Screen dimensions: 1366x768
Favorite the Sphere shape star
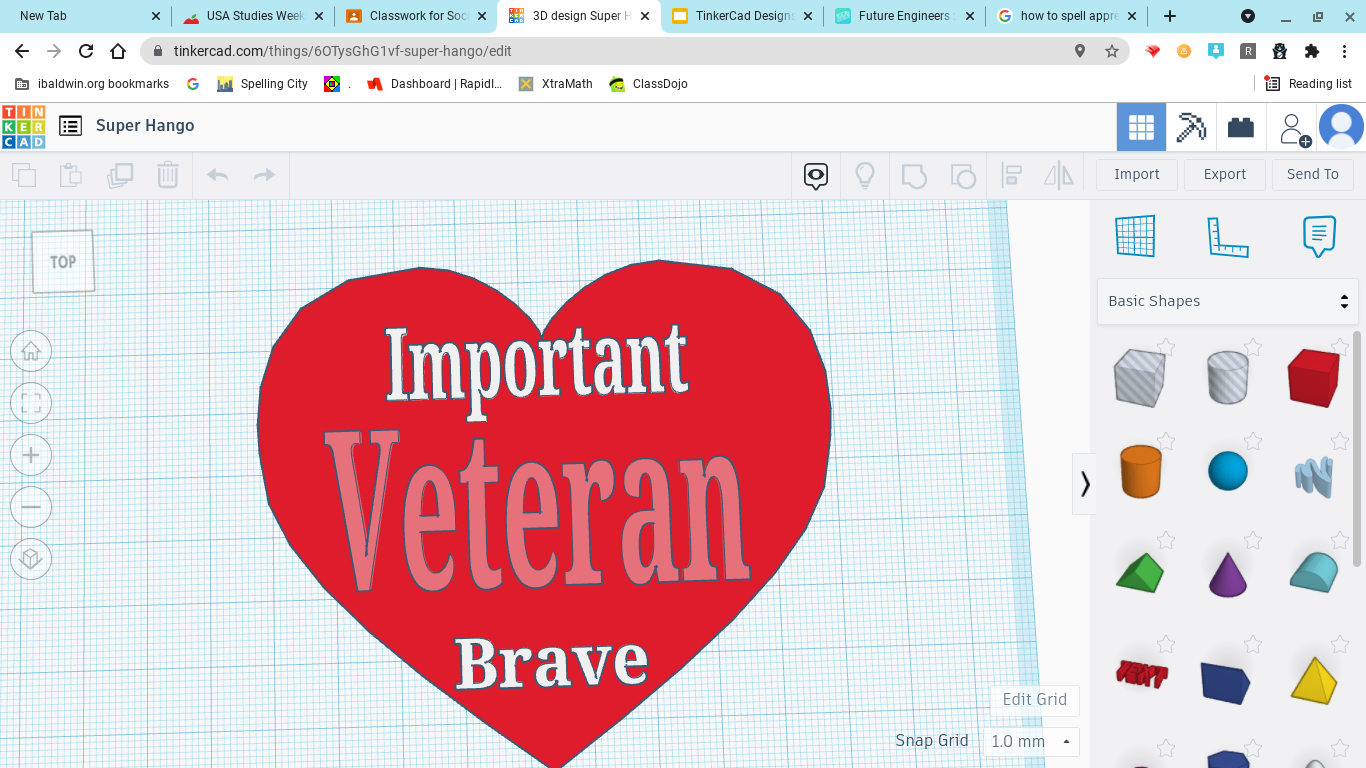(1253, 441)
